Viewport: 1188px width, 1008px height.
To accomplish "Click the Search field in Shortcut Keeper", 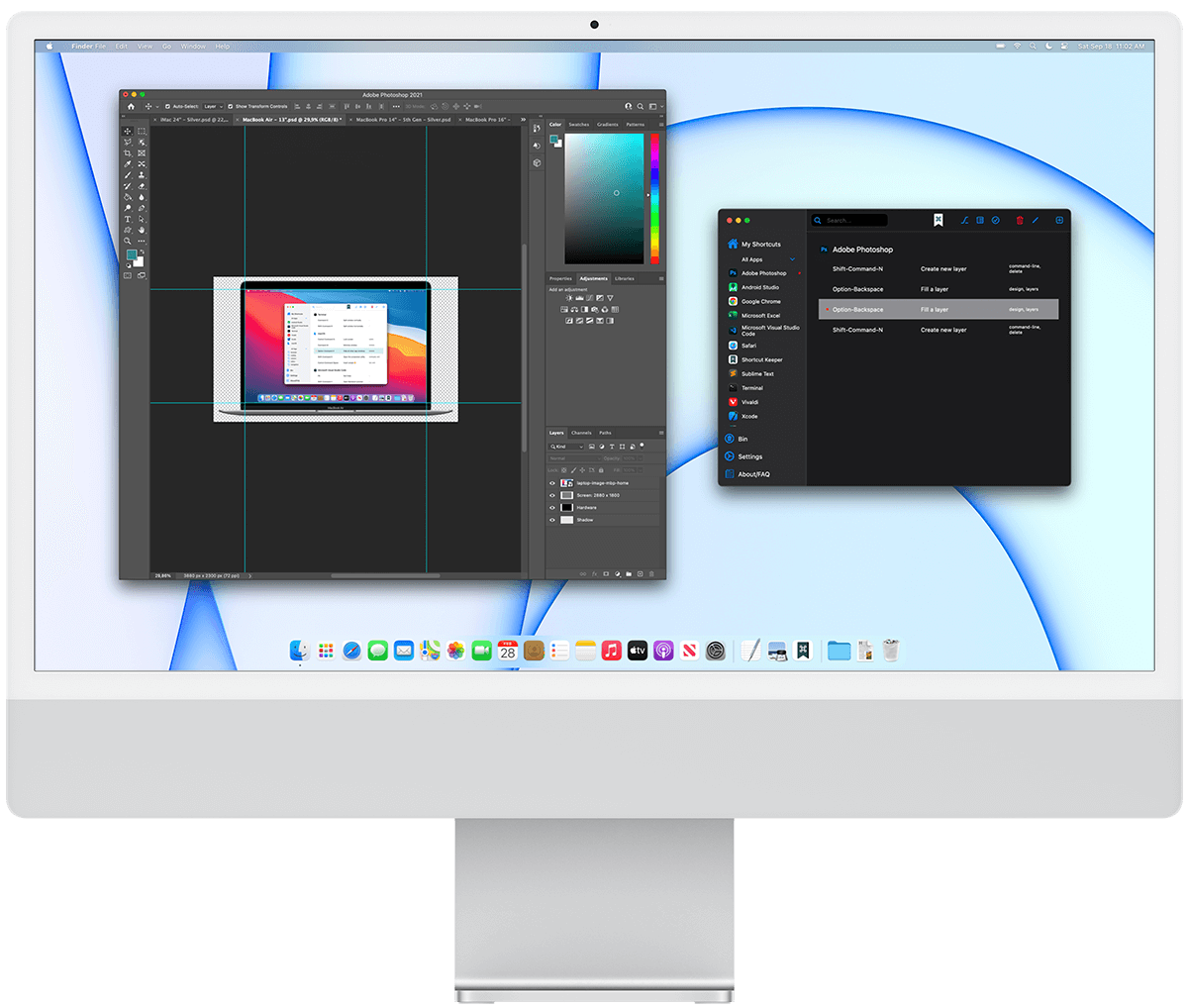I will point(849,221).
